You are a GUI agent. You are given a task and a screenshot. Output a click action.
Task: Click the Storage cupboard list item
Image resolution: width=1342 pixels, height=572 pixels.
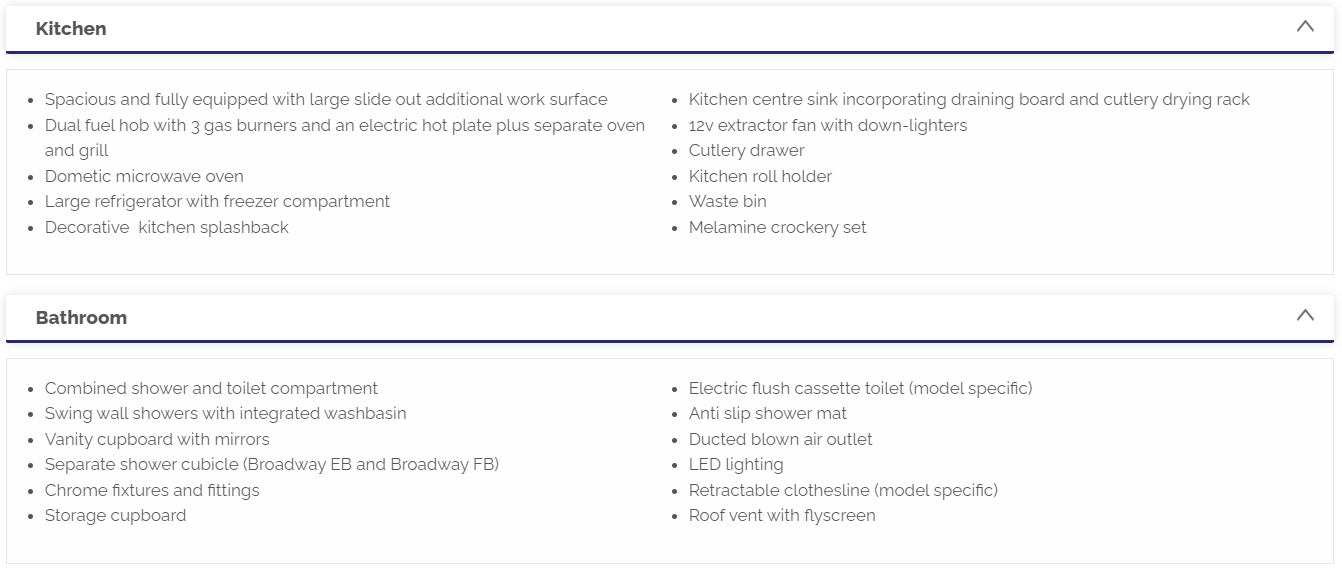pyautogui.click(x=115, y=515)
